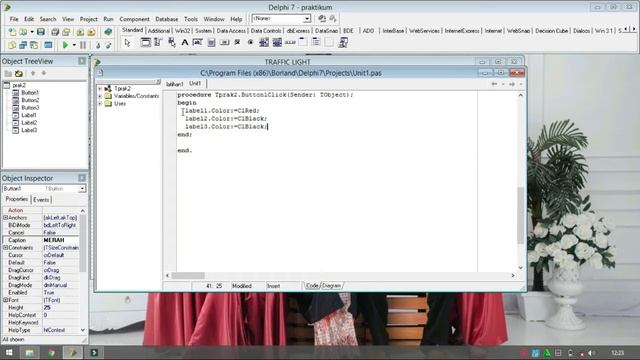Select the ComboBox component icon
Image resolution: width=640 pixels, height=360 pixels.
click(x=277, y=42)
